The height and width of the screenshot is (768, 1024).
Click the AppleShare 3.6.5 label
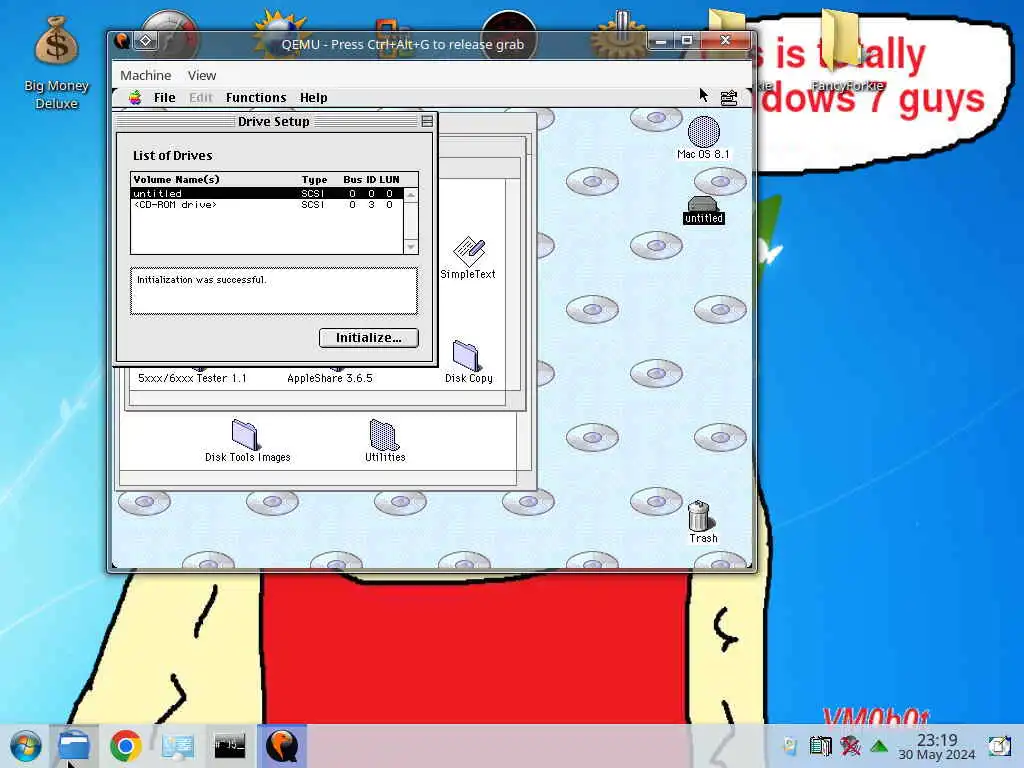[x=330, y=378]
